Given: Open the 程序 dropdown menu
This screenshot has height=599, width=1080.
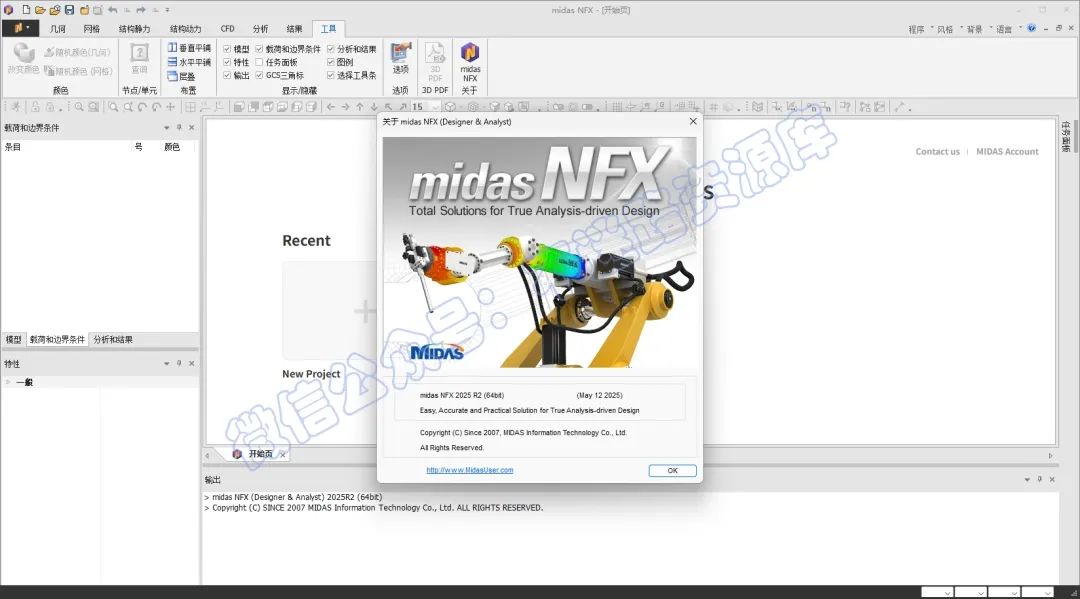Looking at the screenshot, I should 920,29.
